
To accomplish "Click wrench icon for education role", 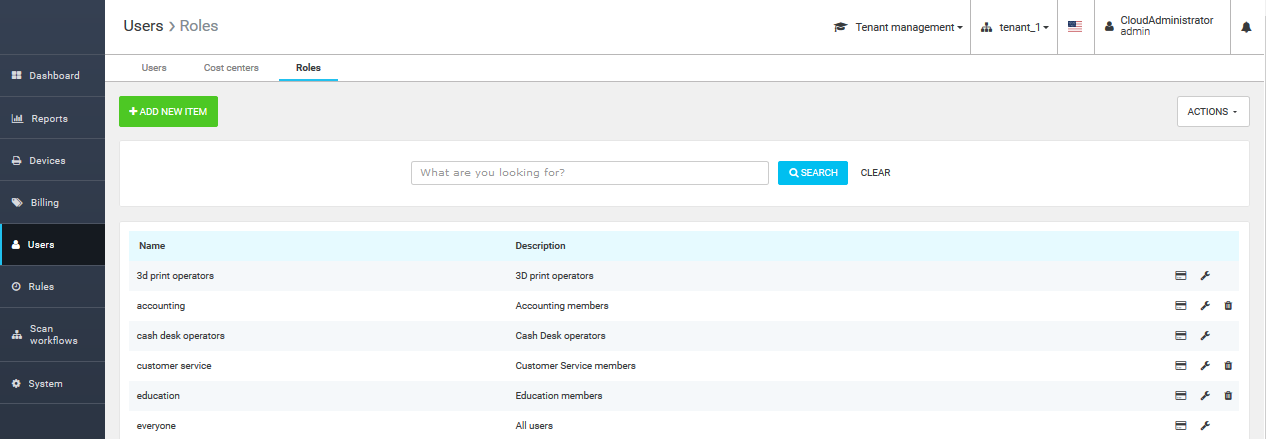I will [1205, 396].
